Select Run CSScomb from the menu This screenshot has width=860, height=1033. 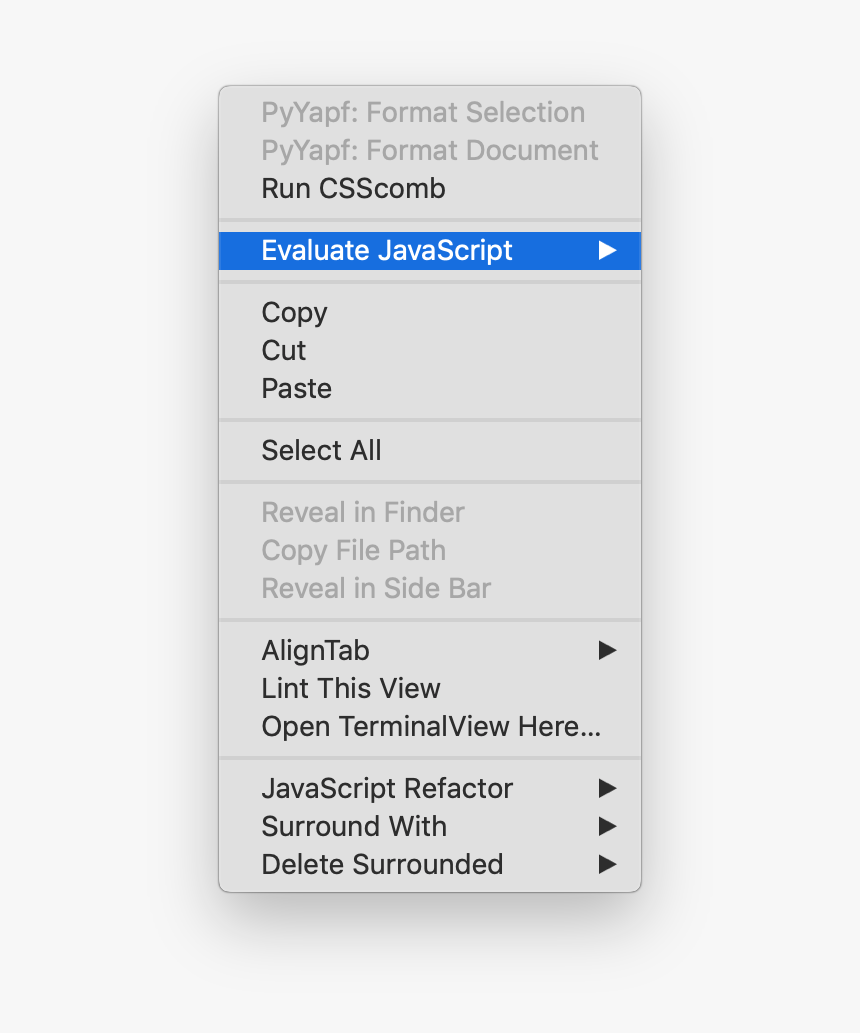[430, 188]
